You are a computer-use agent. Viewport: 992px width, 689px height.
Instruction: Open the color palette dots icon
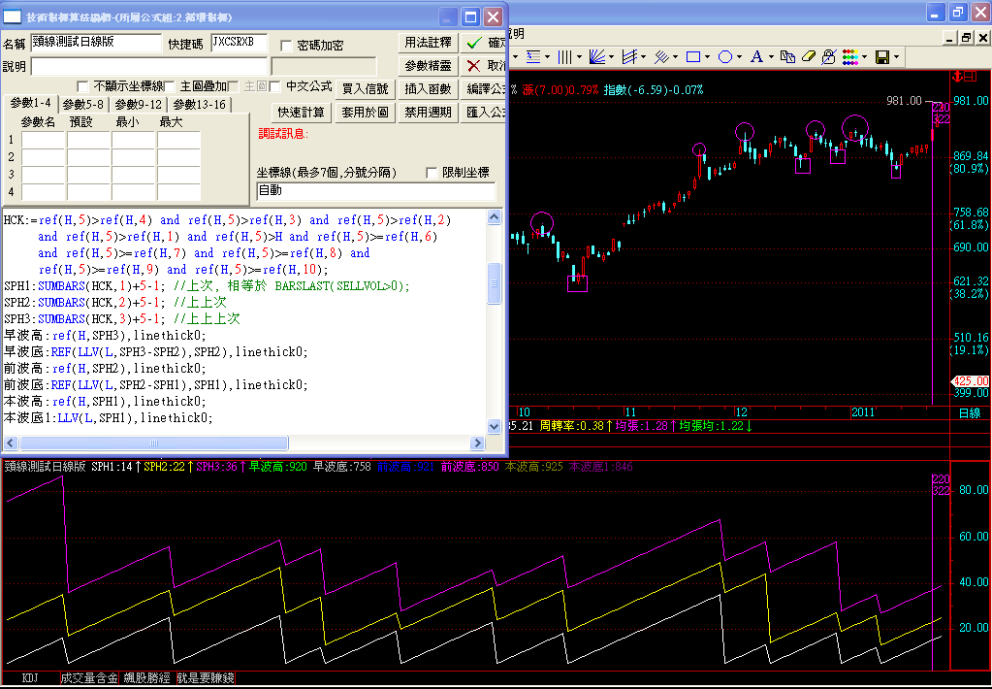tap(850, 57)
